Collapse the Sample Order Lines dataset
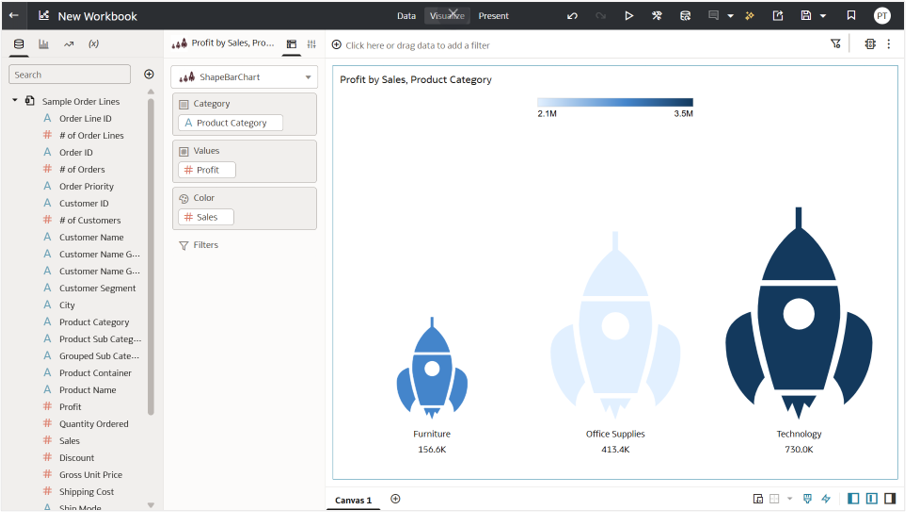The image size is (906, 512). pos(15,101)
